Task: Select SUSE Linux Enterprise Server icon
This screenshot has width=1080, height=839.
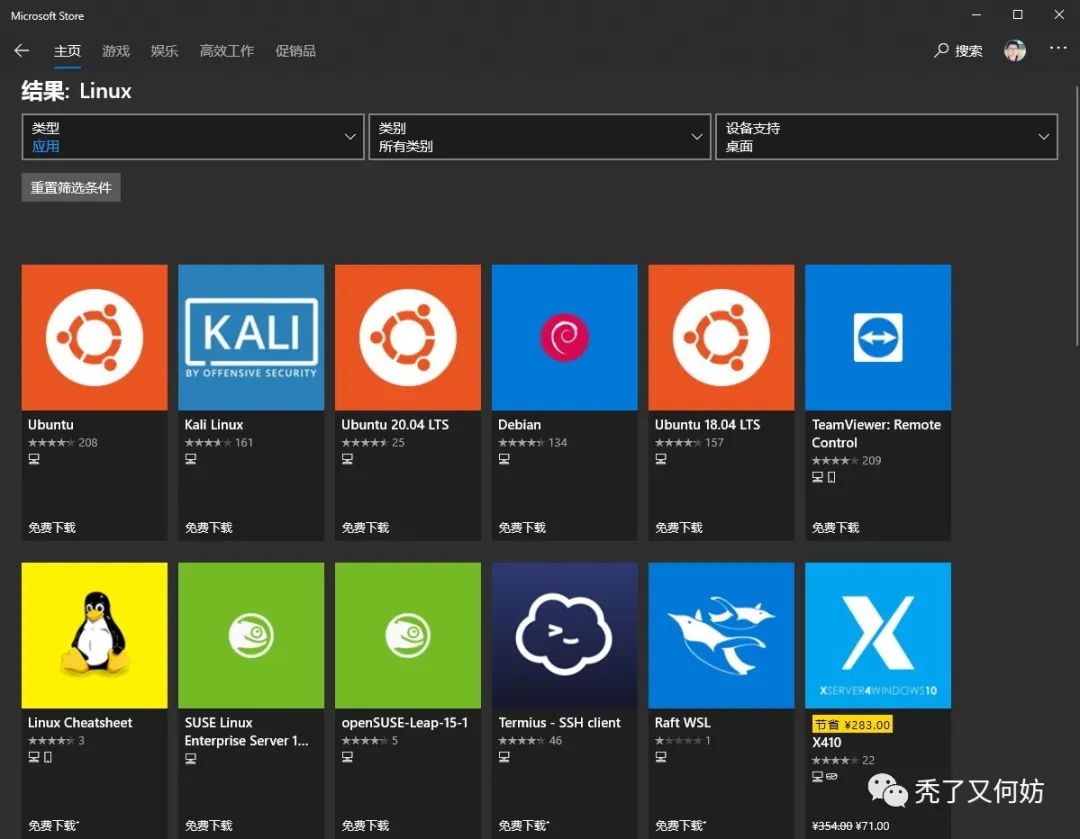Action: [x=251, y=635]
